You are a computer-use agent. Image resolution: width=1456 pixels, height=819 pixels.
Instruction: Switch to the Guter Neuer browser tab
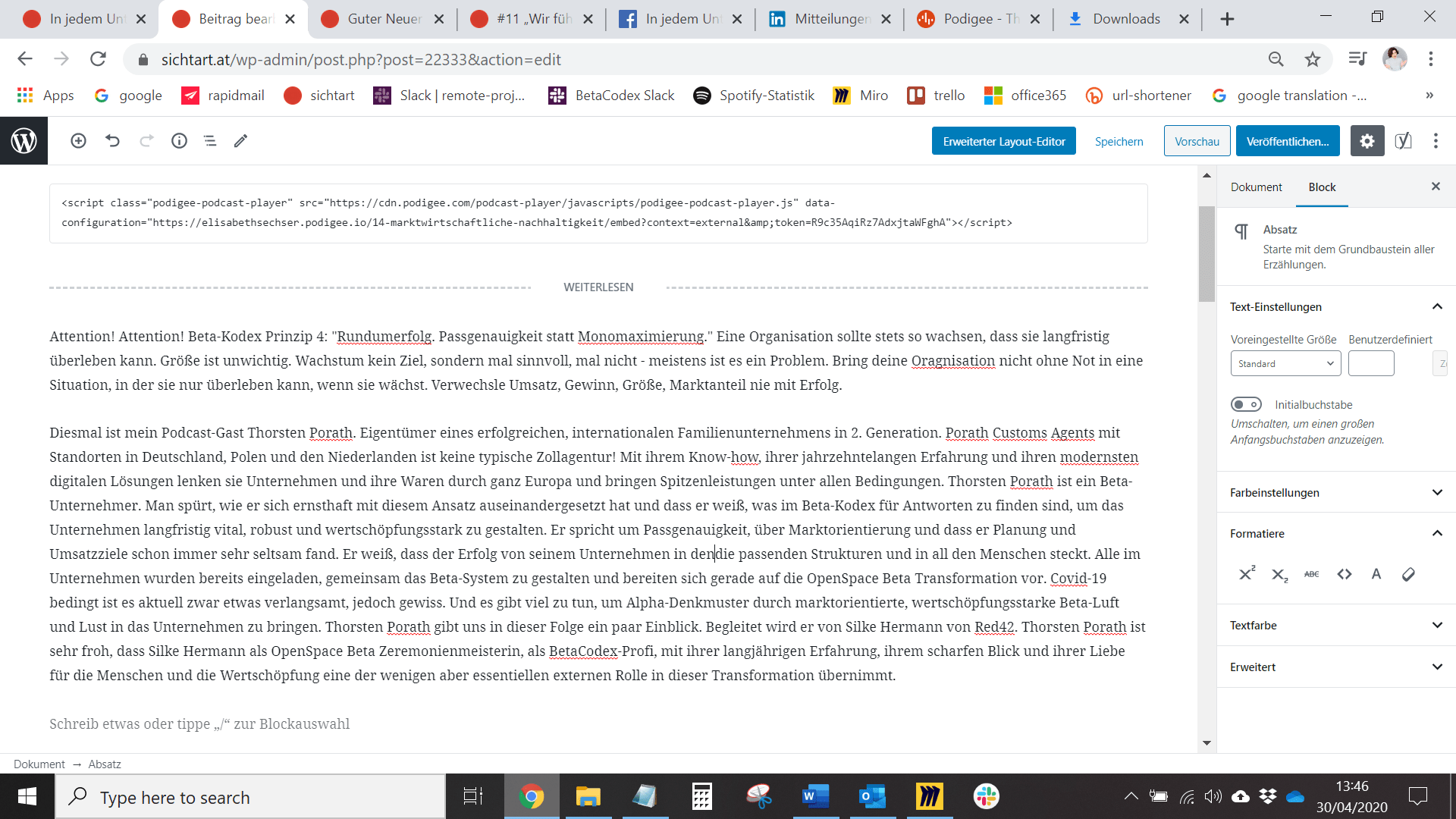point(383,19)
